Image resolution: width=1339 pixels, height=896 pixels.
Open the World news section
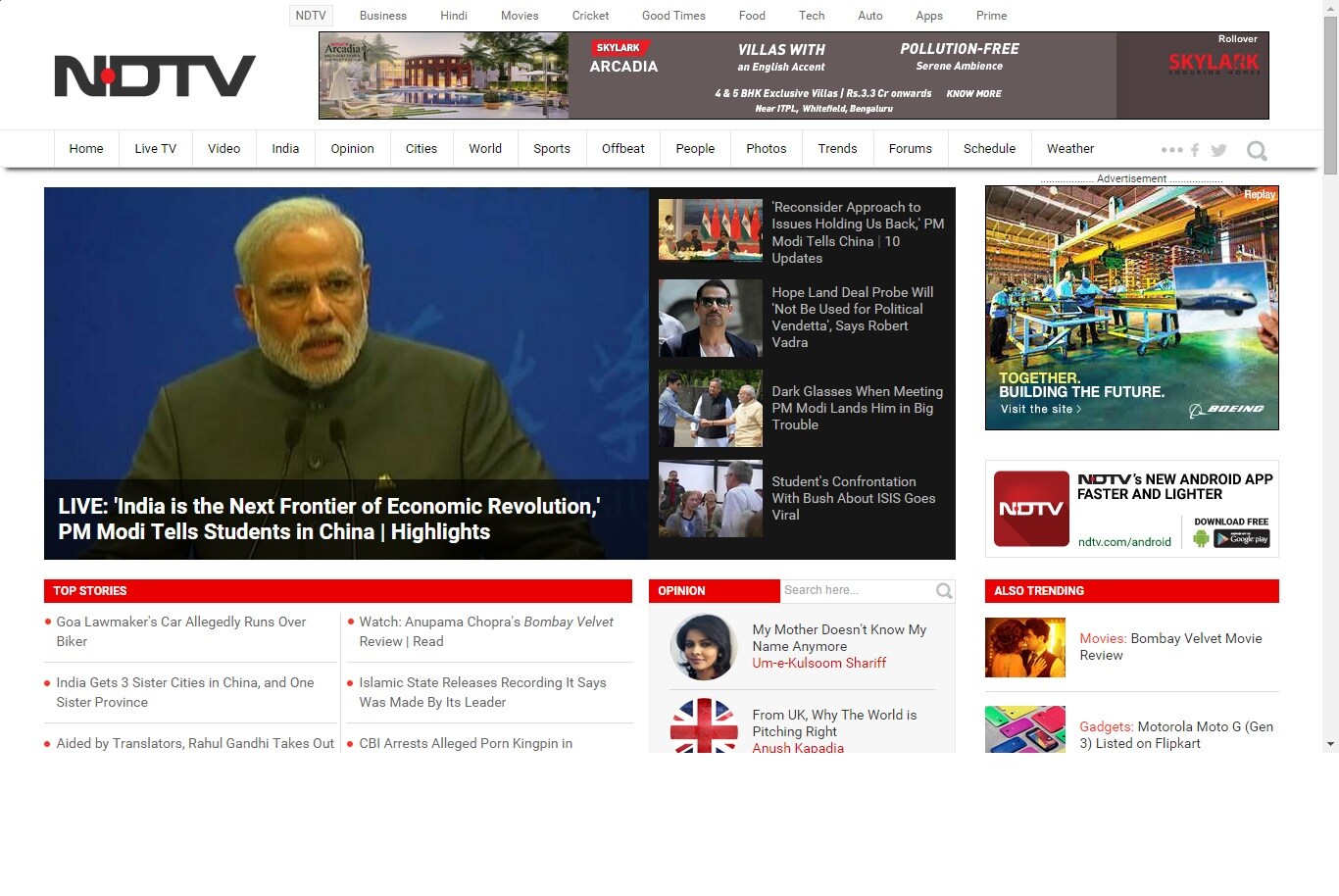485,149
